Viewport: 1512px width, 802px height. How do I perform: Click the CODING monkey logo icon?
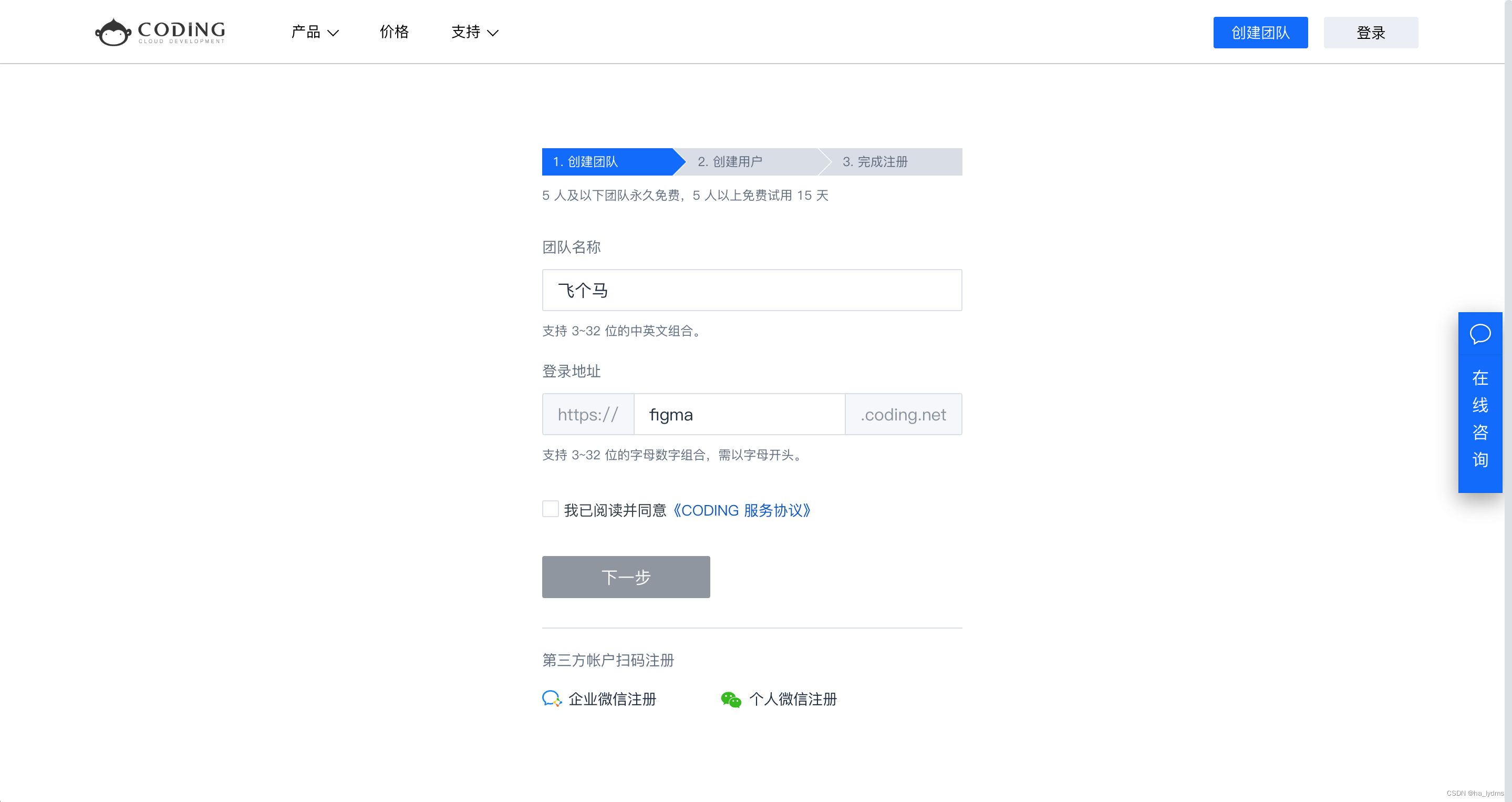click(x=113, y=32)
